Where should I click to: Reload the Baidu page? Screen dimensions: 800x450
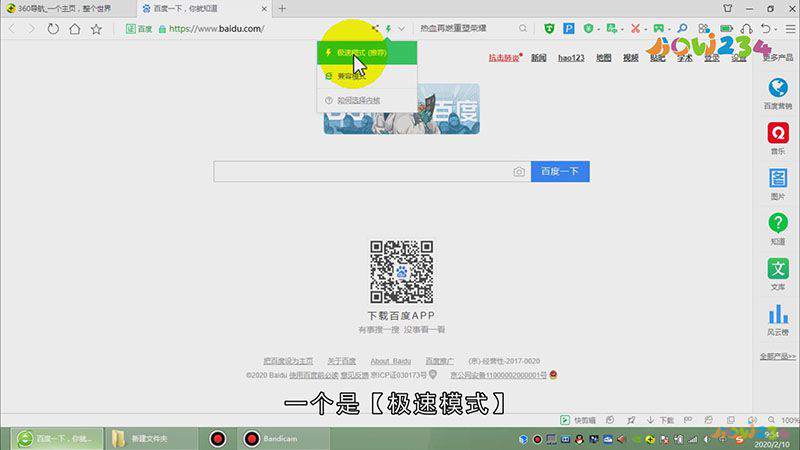tap(53, 29)
